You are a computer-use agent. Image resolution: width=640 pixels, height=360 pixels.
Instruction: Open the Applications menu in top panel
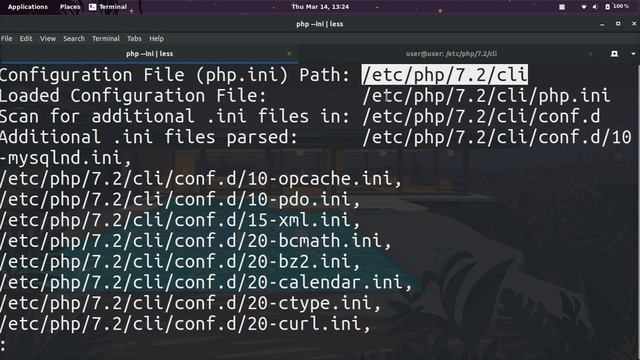click(28, 7)
